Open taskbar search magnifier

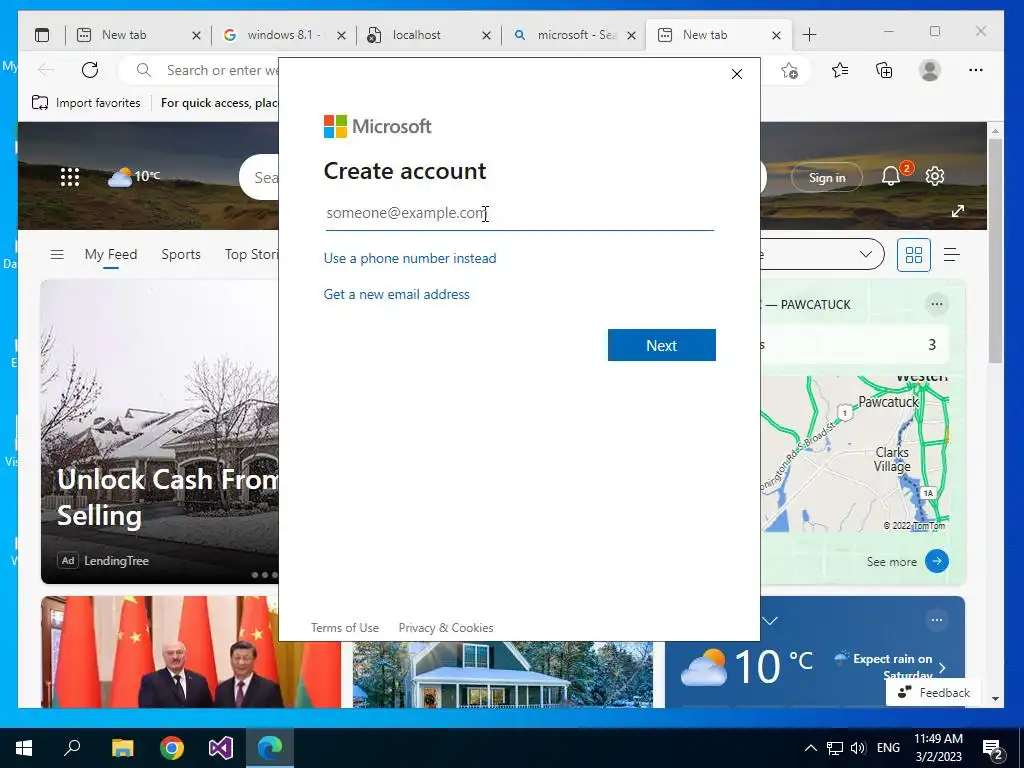pyautogui.click(x=72, y=748)
